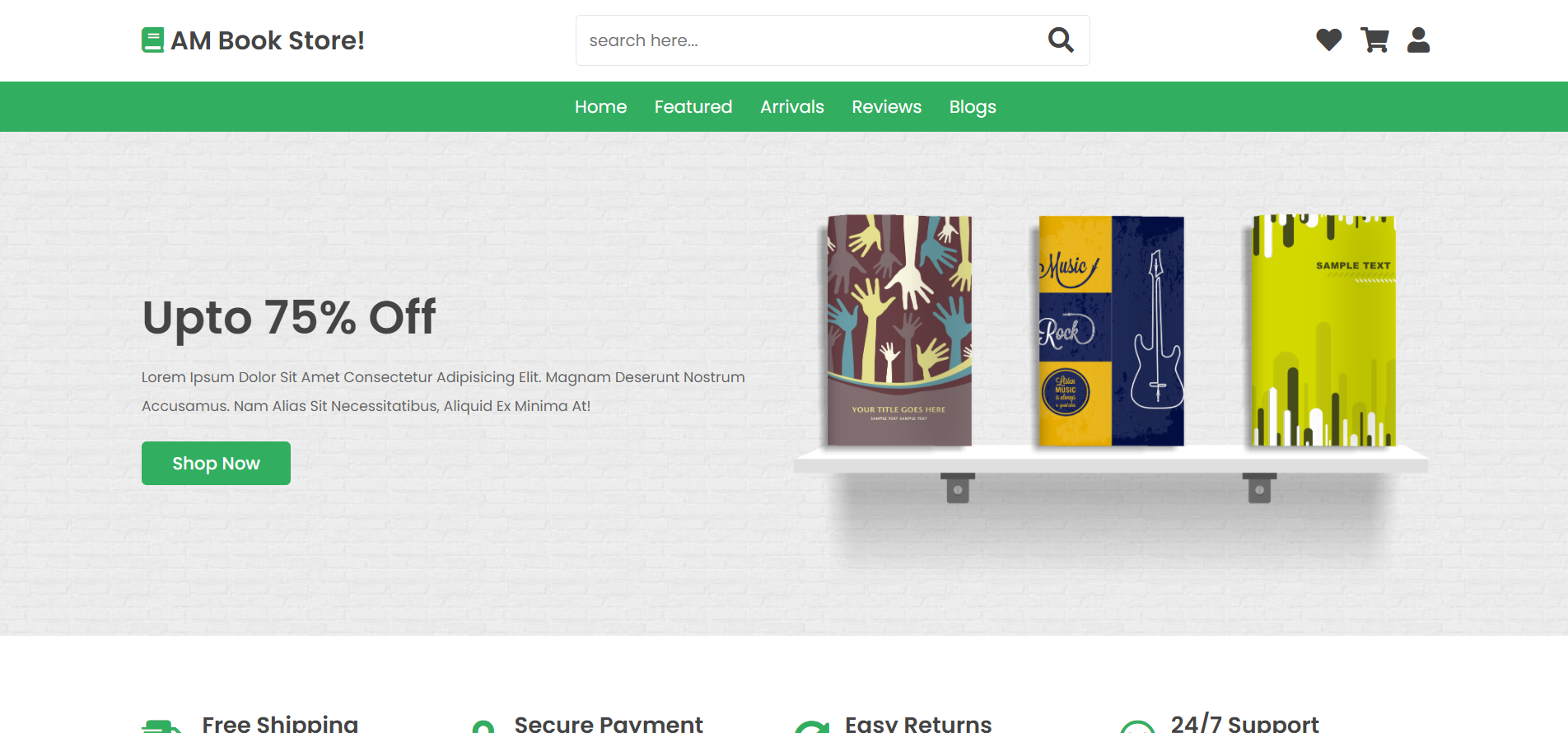Viewport: 1568px width, 733px height.
Task: Go to the Home nav item
Action: [600, 107]
